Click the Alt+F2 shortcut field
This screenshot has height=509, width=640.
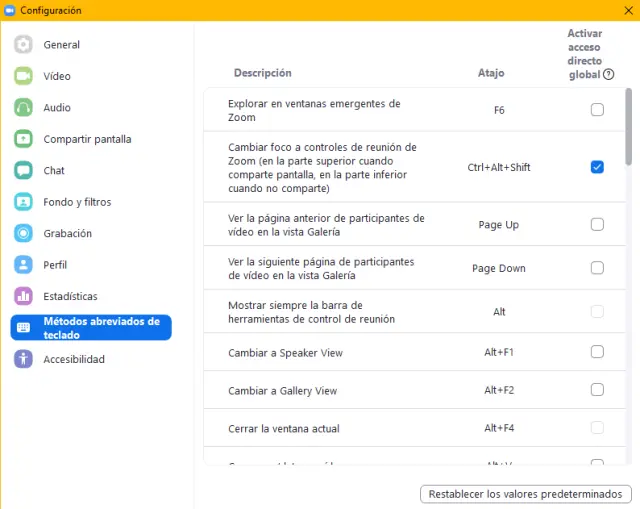(x=499, y=390)
